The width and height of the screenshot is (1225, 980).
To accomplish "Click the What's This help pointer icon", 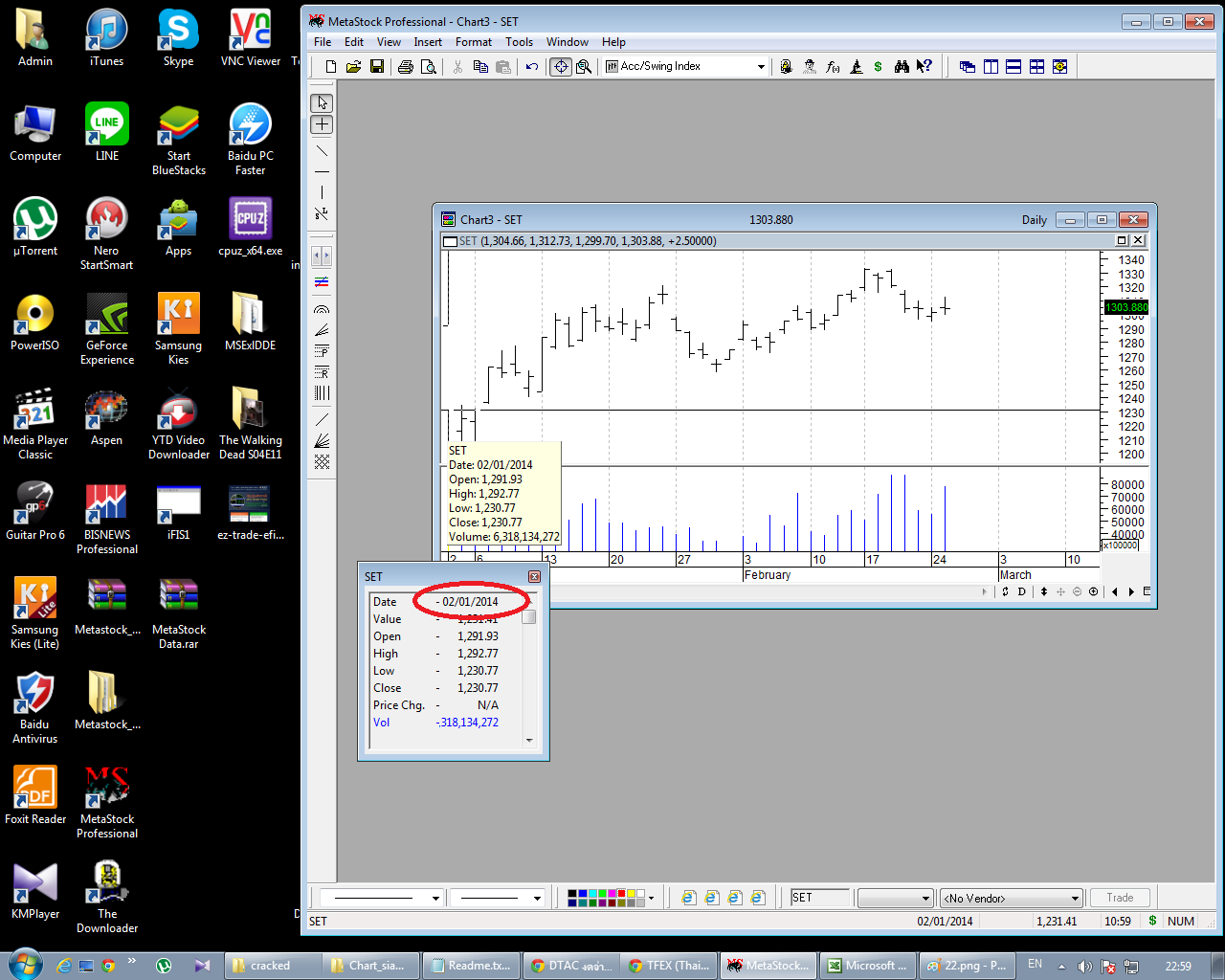I will [x=924, y=67].
